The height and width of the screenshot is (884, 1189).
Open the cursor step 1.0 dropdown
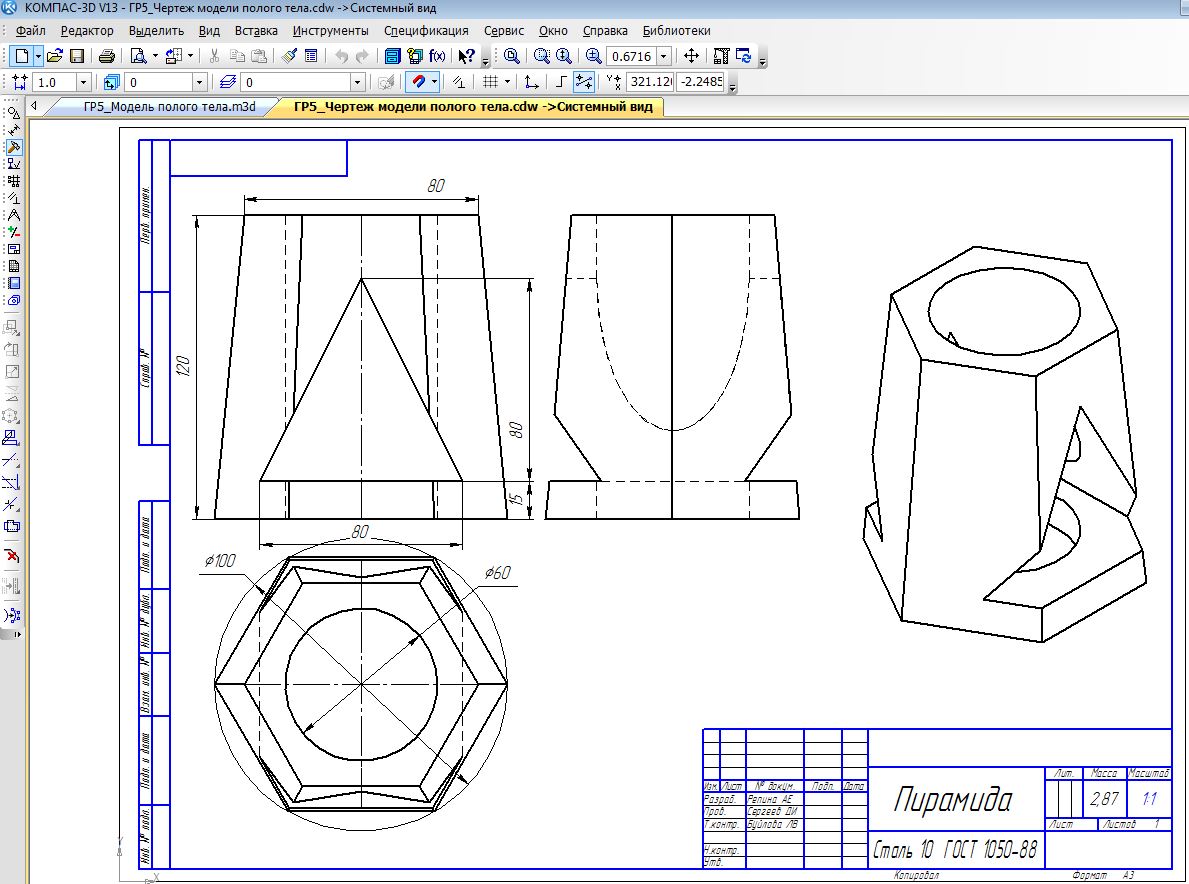pyautogui.click(x=84, y=82)
